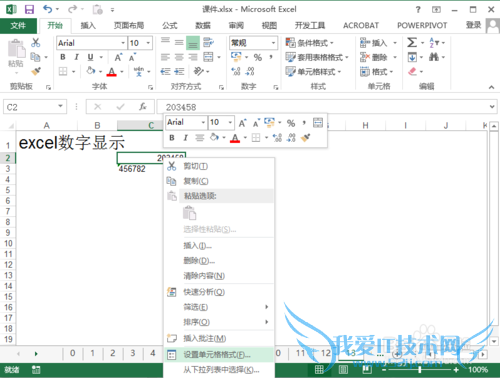Apply red font color from ribbon
Screen dimensions: 500x378
[112, 71]
